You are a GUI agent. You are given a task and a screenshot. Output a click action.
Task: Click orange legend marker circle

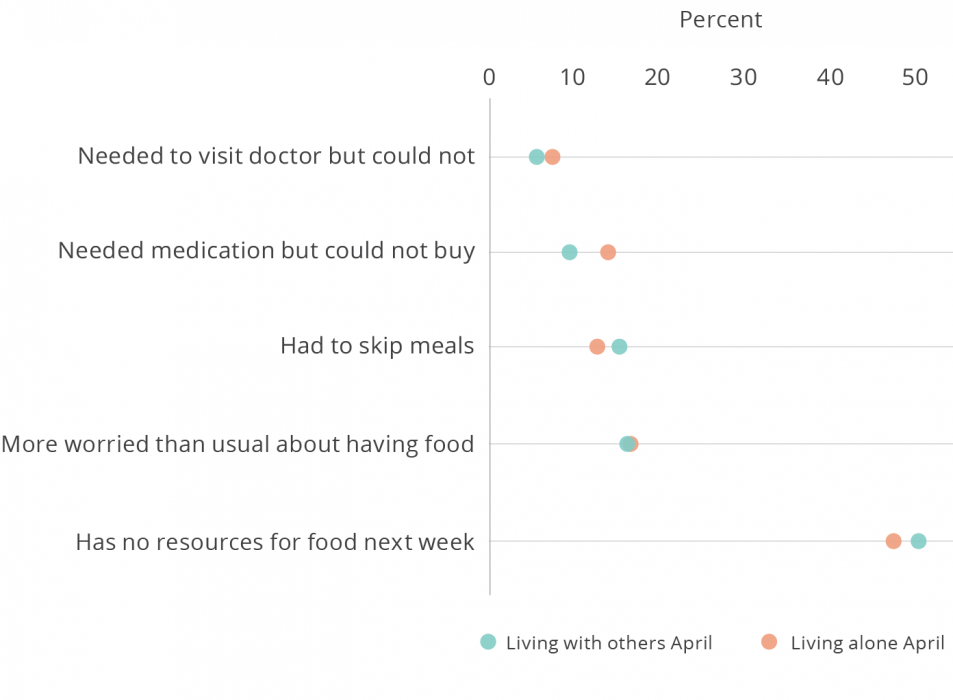coord(768,642)
